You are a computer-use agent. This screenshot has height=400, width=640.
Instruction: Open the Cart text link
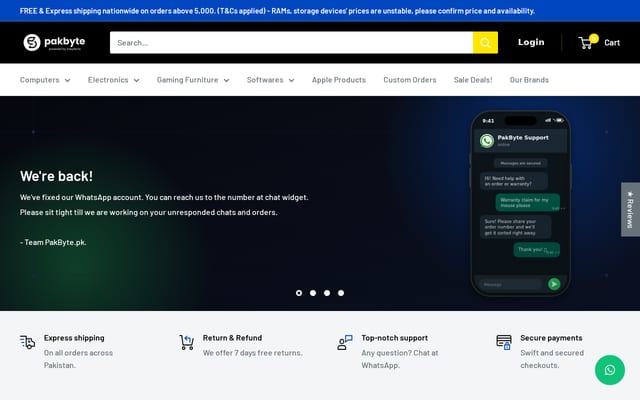(x=612, y=42)
